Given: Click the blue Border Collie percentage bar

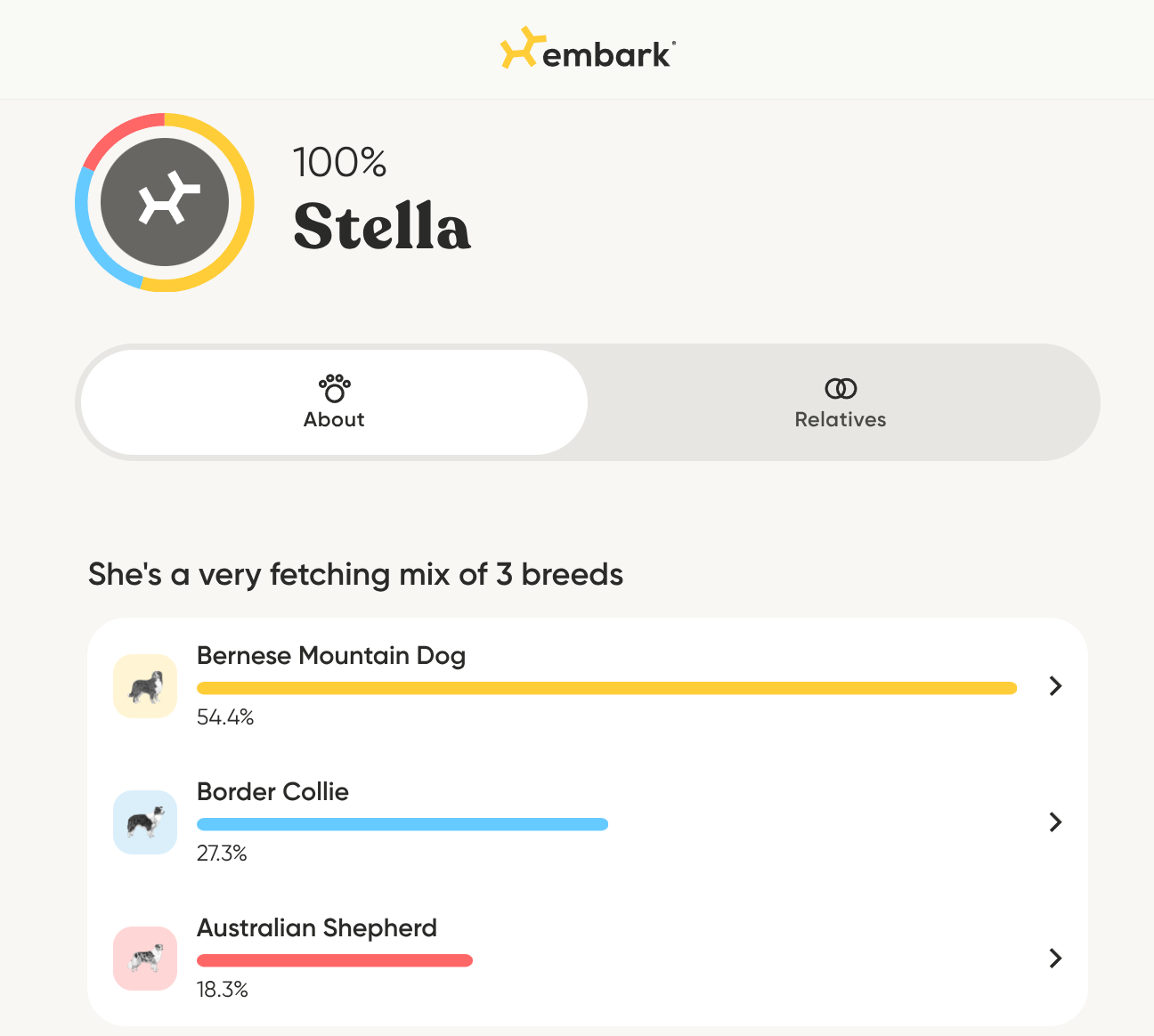Looking at the screenshot, I should [402, 823].
